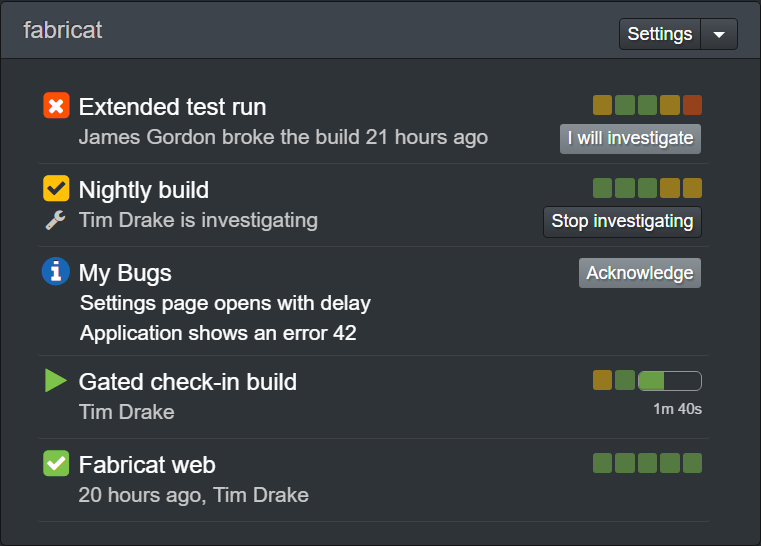Click the fabricat project title in the header

pos(63,30)
